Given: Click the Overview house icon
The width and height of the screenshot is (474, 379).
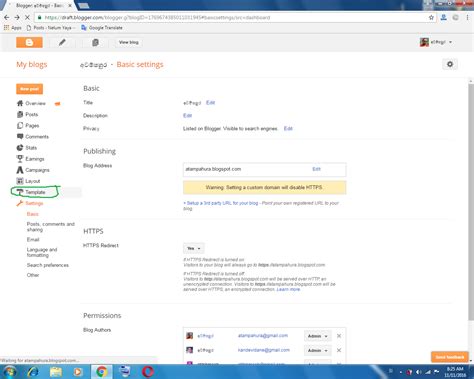Looking at the screenshot, I should [x=20, y=103].
